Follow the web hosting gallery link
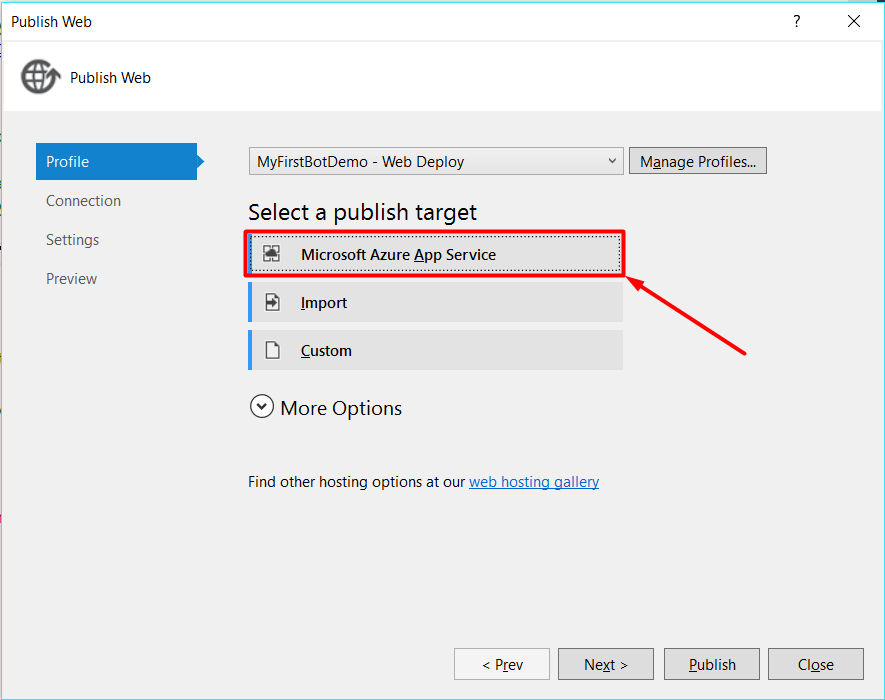 click(x=534, y=482)
